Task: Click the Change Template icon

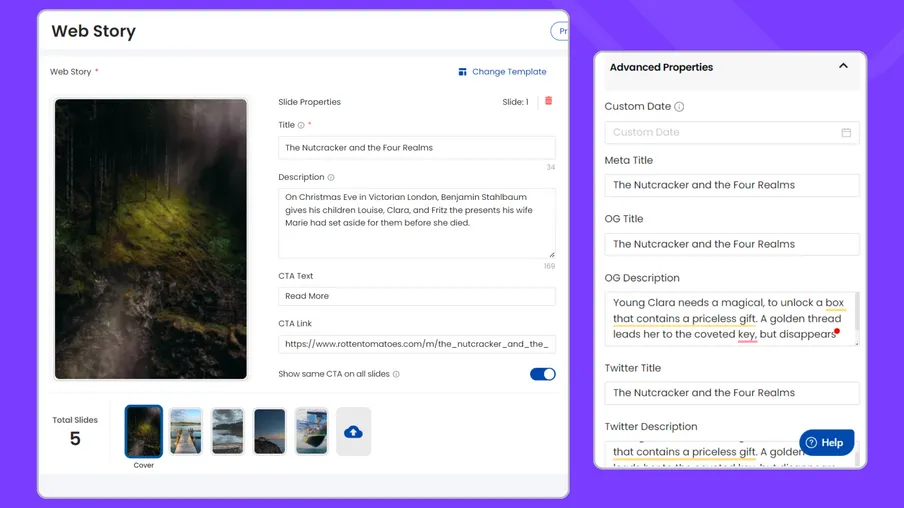Action: click(x=463, y=72)
